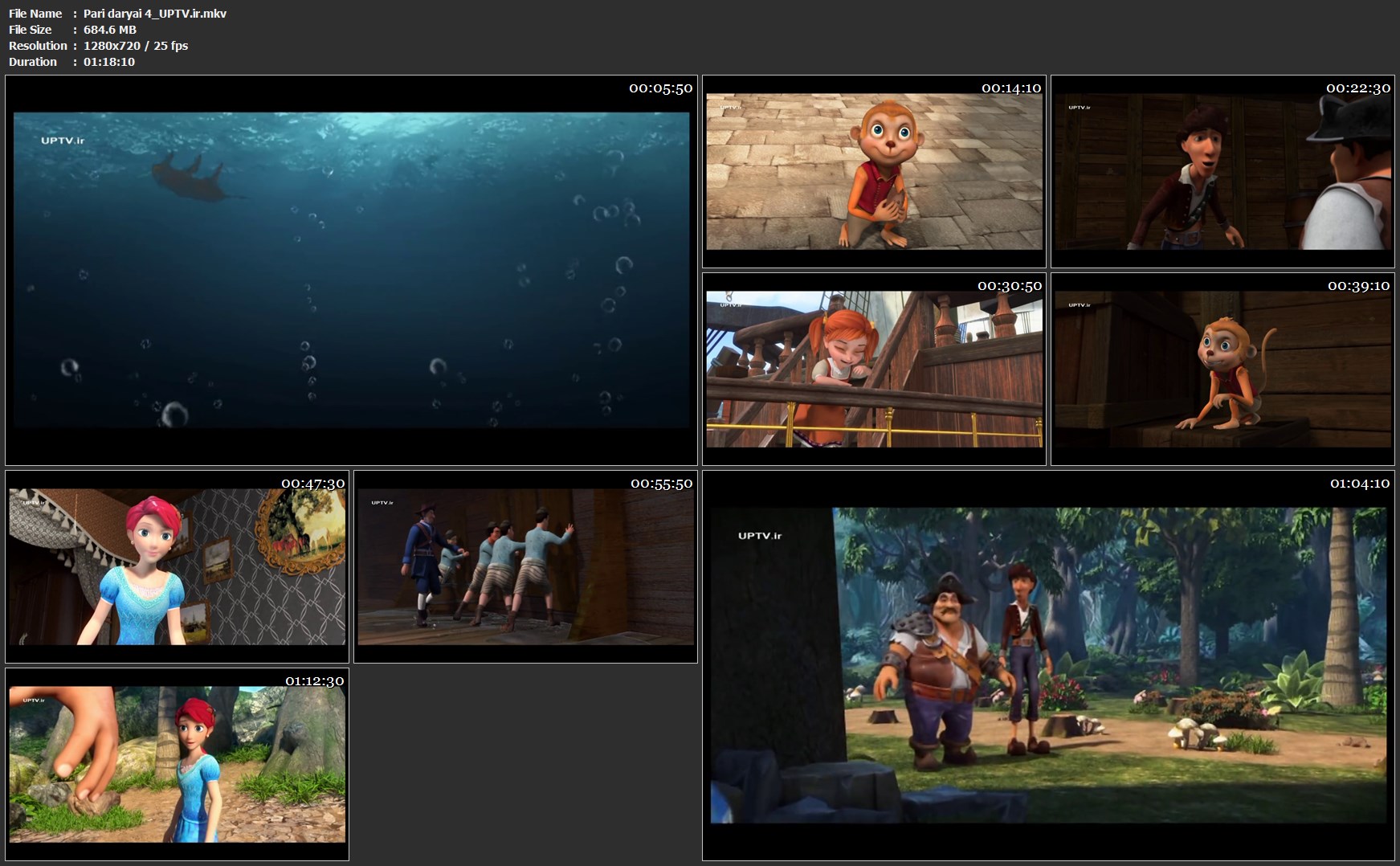Image resolution: width=1400 pixels, height=866 pixels.
Task: Open the thumbnail of monkey crouching on crate
Action: 1222,369
